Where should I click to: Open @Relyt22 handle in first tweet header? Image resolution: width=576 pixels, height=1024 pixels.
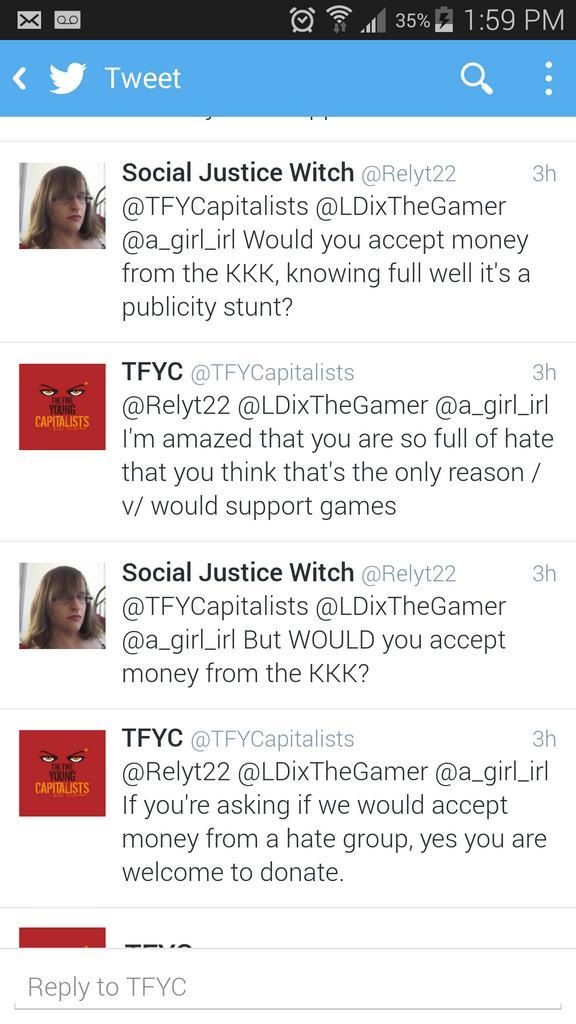pyautogui.click(x=408, y=174)
